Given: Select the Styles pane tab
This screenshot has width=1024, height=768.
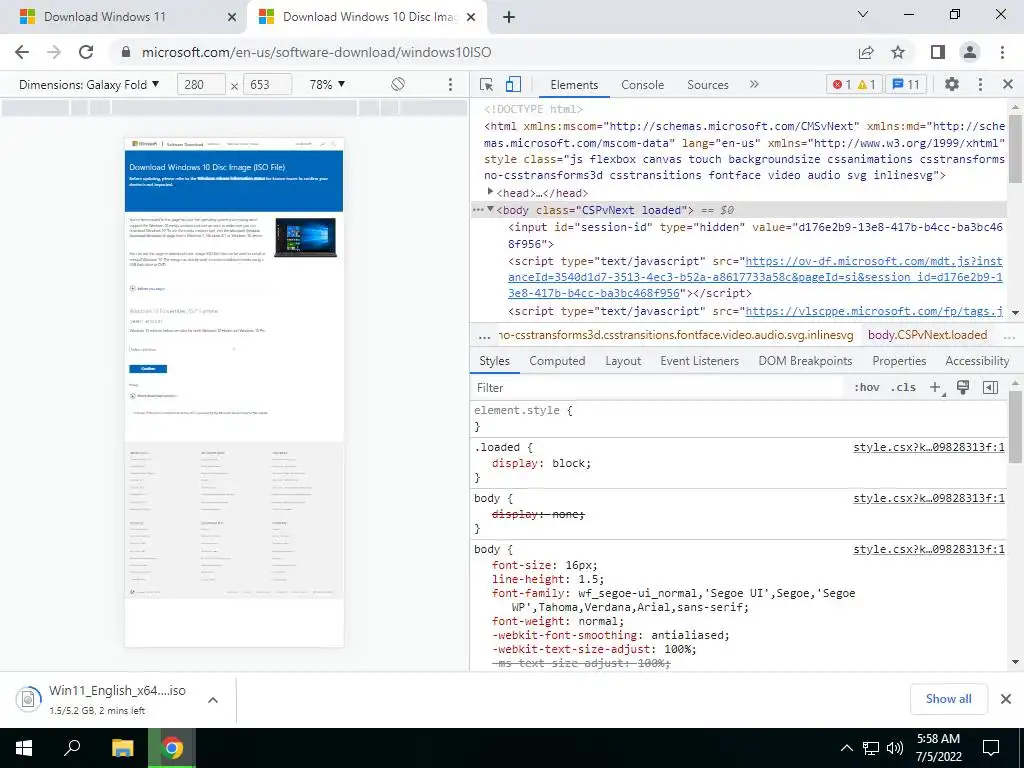Looking at the screenshot, I should (494, 360).
